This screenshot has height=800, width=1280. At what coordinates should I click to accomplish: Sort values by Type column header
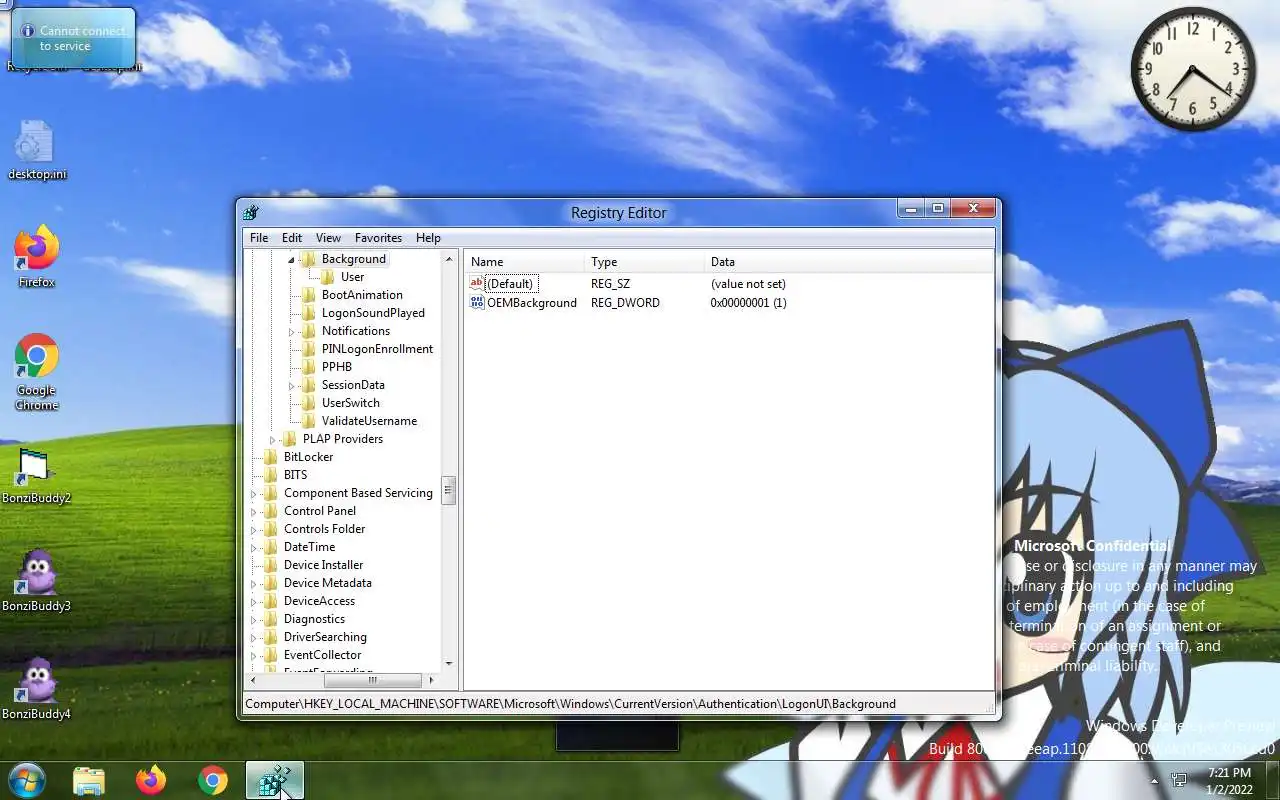(645, 262)
